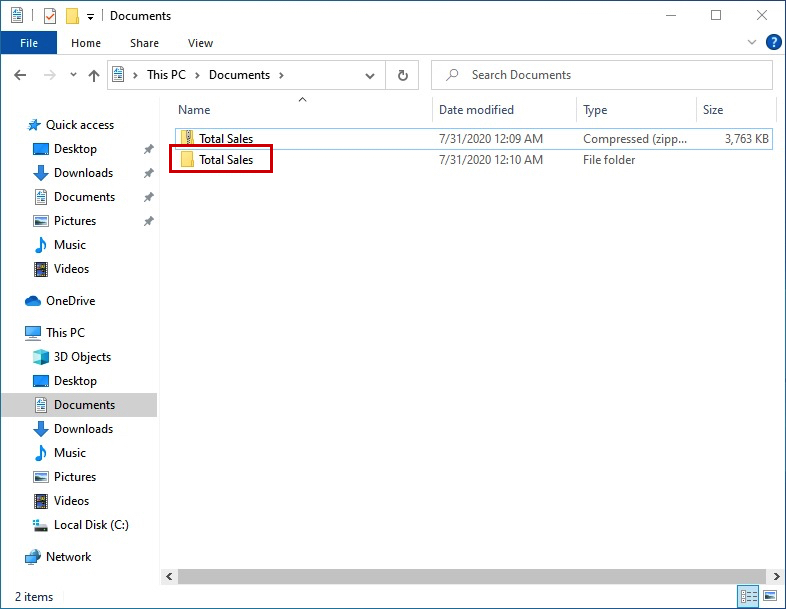Screen dimensions: 786x609
Task: Click Documents in the address breadcrumb
Action: (x=239, y=75)
